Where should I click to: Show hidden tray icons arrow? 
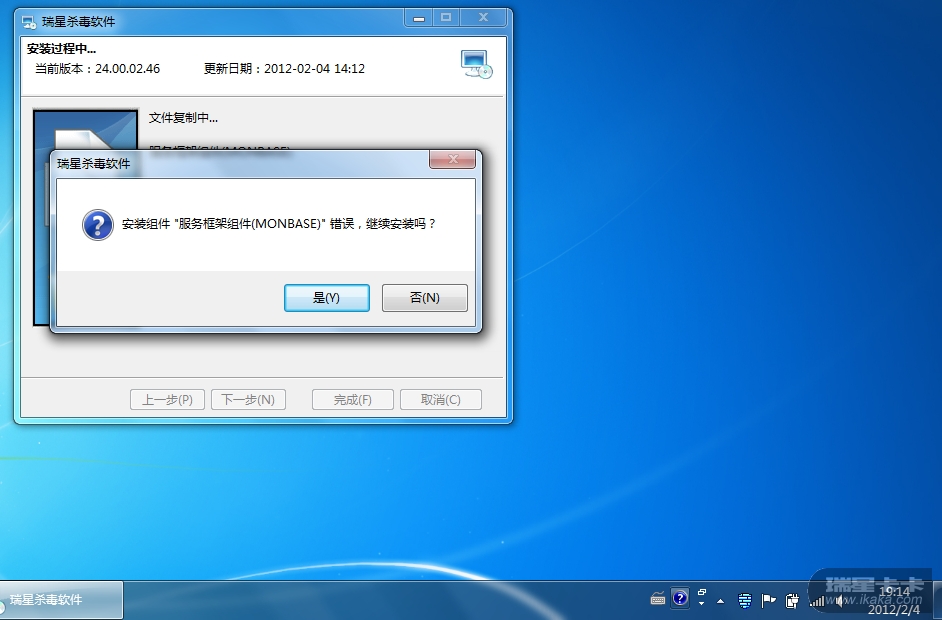click(720, 600)
